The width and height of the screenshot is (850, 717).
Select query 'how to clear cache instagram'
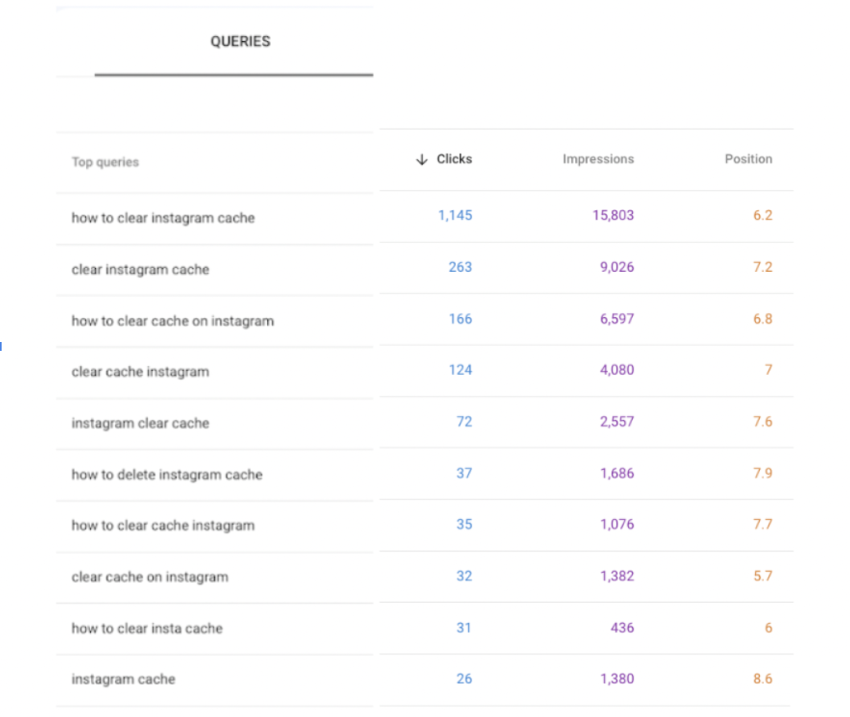[x=163, y=526]
